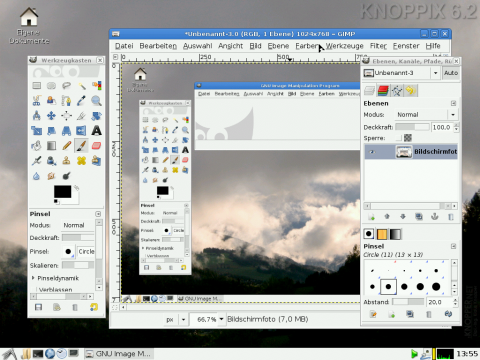The width and height of the screenshot is (480, 360).
Task: Click the new layer icon below layer list
Action: click(371, 217)
